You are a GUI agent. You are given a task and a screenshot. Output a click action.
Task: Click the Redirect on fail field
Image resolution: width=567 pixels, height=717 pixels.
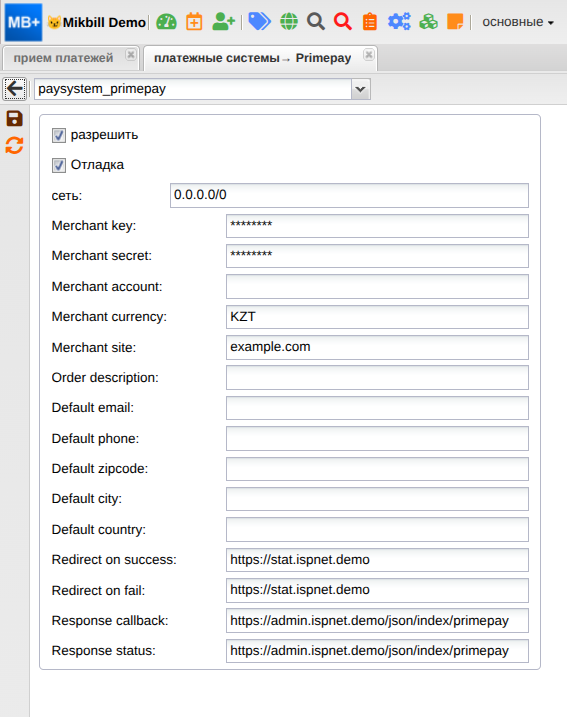[377, 590]
